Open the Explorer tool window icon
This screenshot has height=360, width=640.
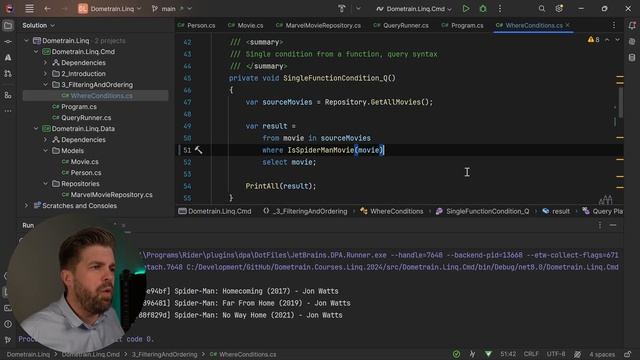[8, 26]
